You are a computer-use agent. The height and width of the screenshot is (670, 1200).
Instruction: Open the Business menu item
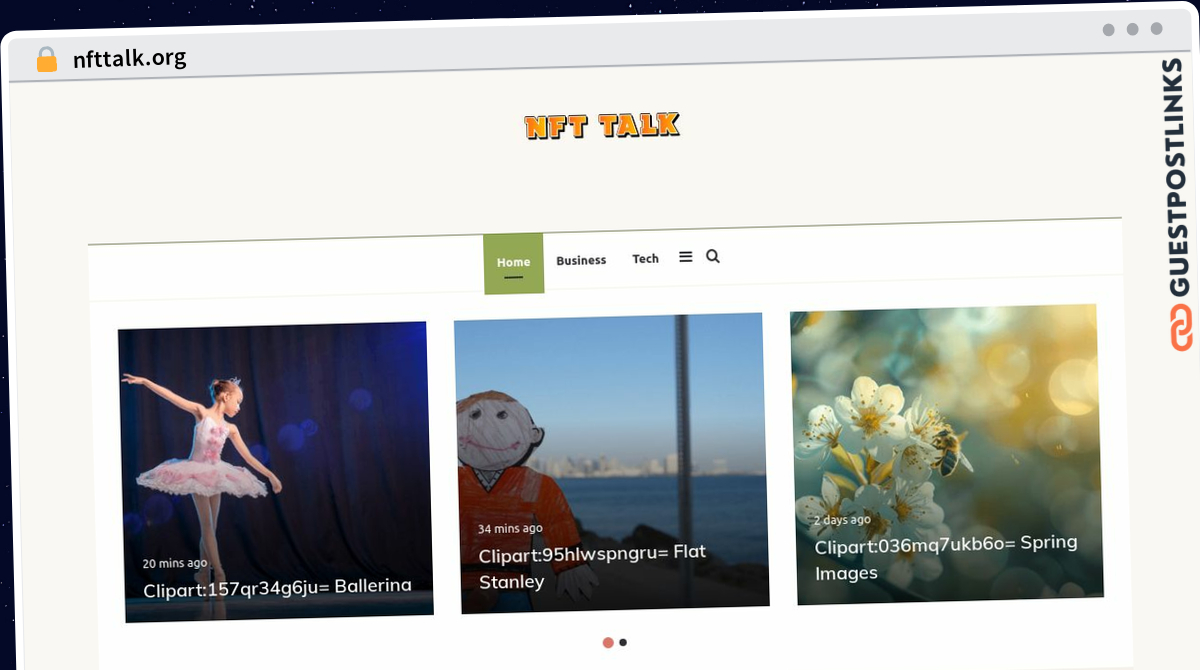point(581,260)
